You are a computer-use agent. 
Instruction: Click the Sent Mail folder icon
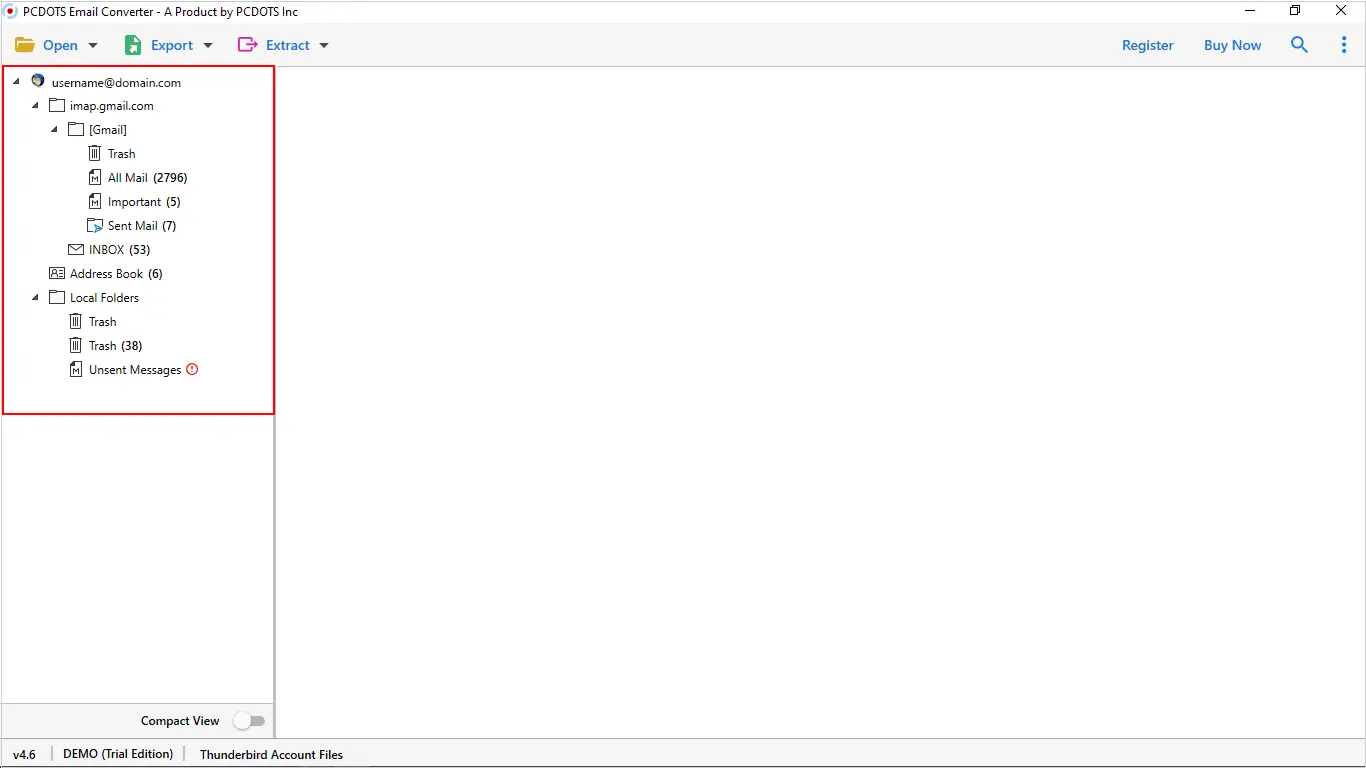(95, 225)
